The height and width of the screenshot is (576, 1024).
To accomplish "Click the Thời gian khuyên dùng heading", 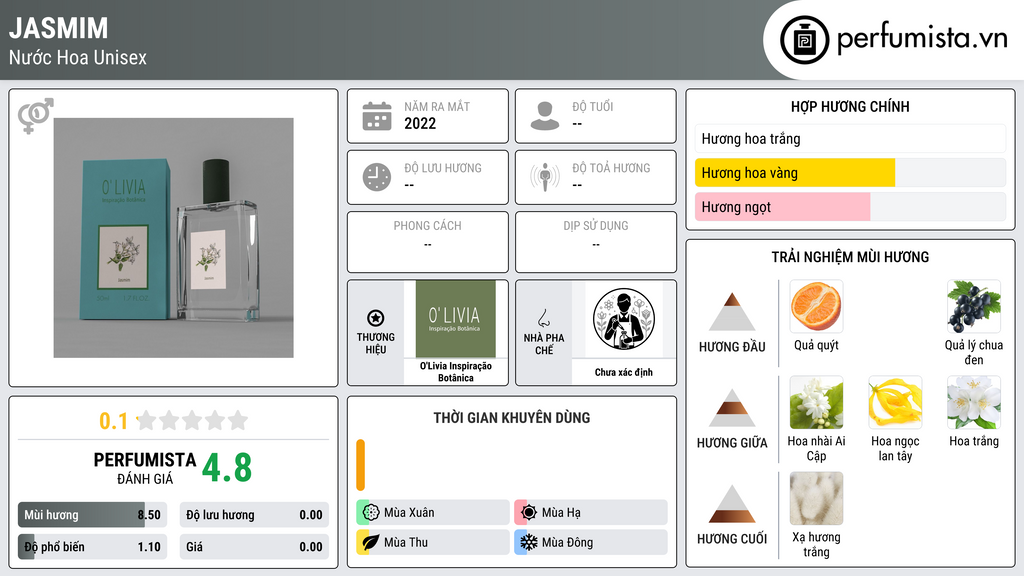I will point(512,417).
